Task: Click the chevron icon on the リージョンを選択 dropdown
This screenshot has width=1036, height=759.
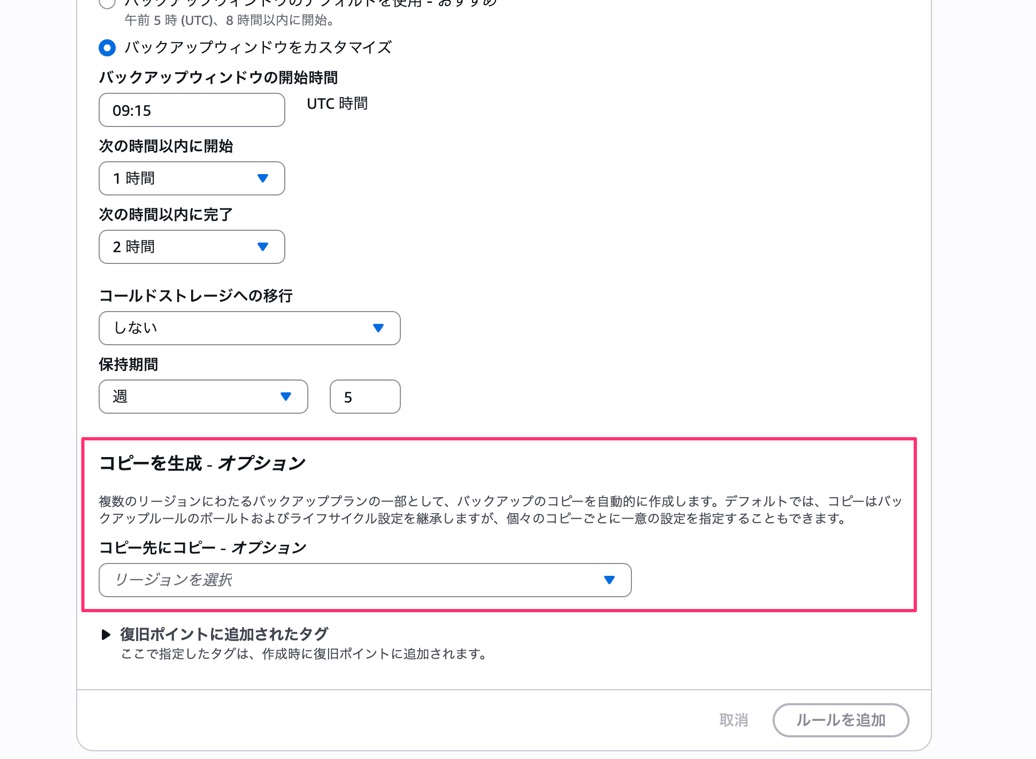Action: [610, 580]
